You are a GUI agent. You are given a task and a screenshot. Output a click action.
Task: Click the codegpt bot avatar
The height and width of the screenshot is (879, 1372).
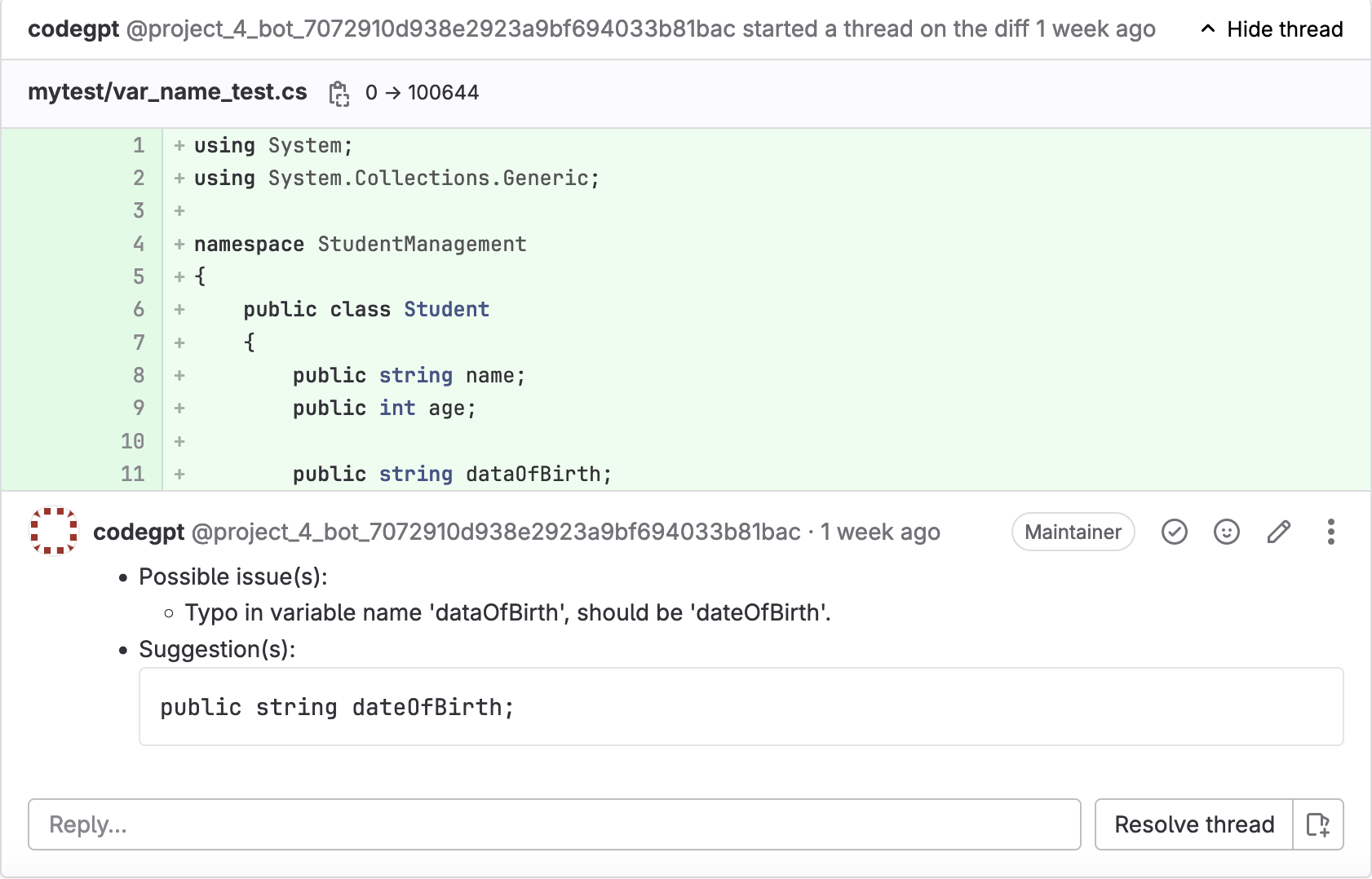click(x=54, y=531)
